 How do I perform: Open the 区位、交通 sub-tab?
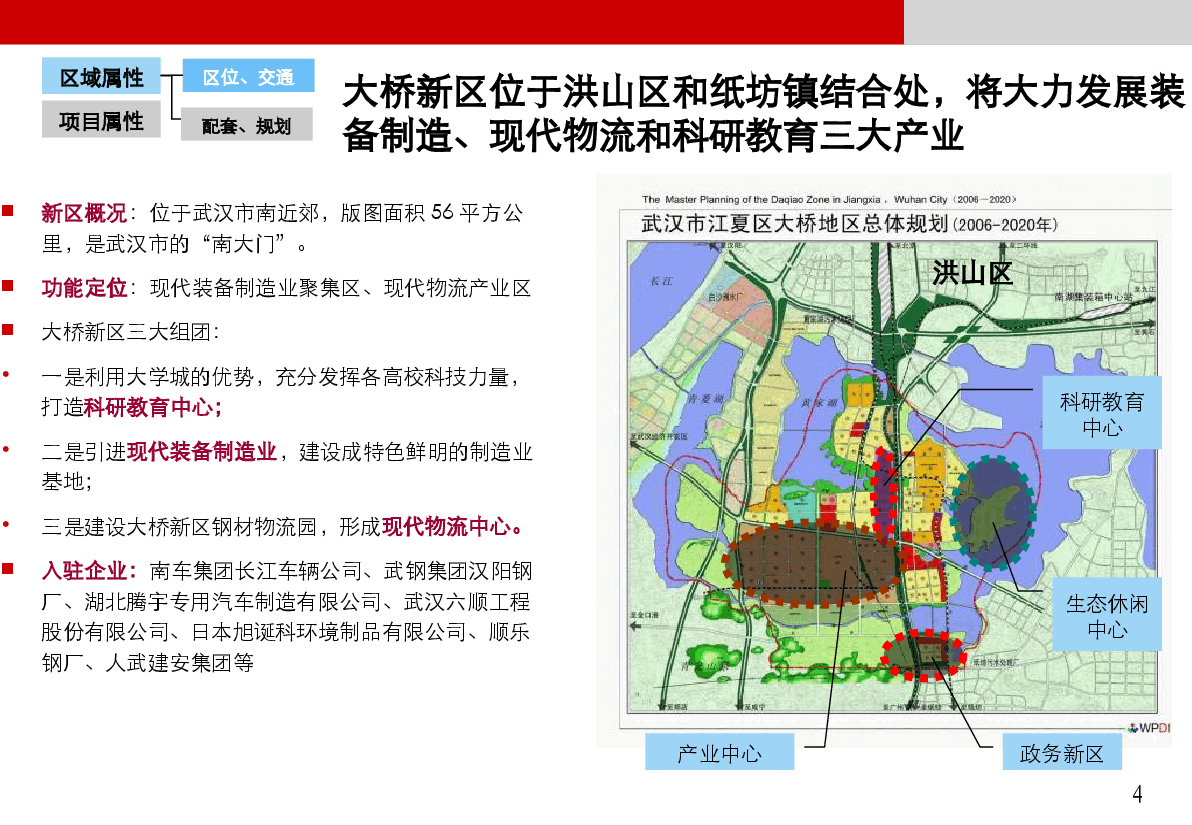[248, 76]
